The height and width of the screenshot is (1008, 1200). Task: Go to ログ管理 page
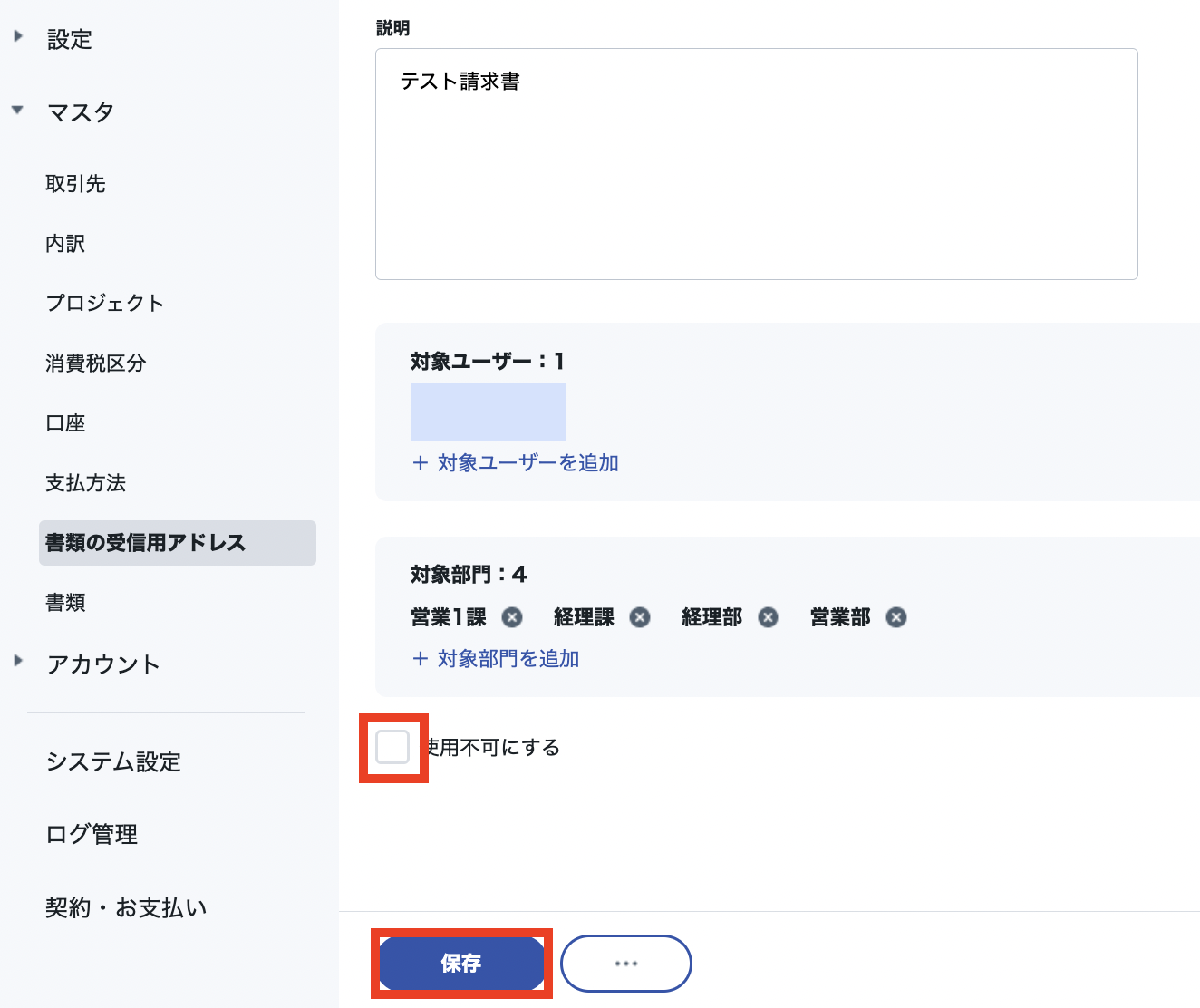pyautogui.click(x=92, y=834)
